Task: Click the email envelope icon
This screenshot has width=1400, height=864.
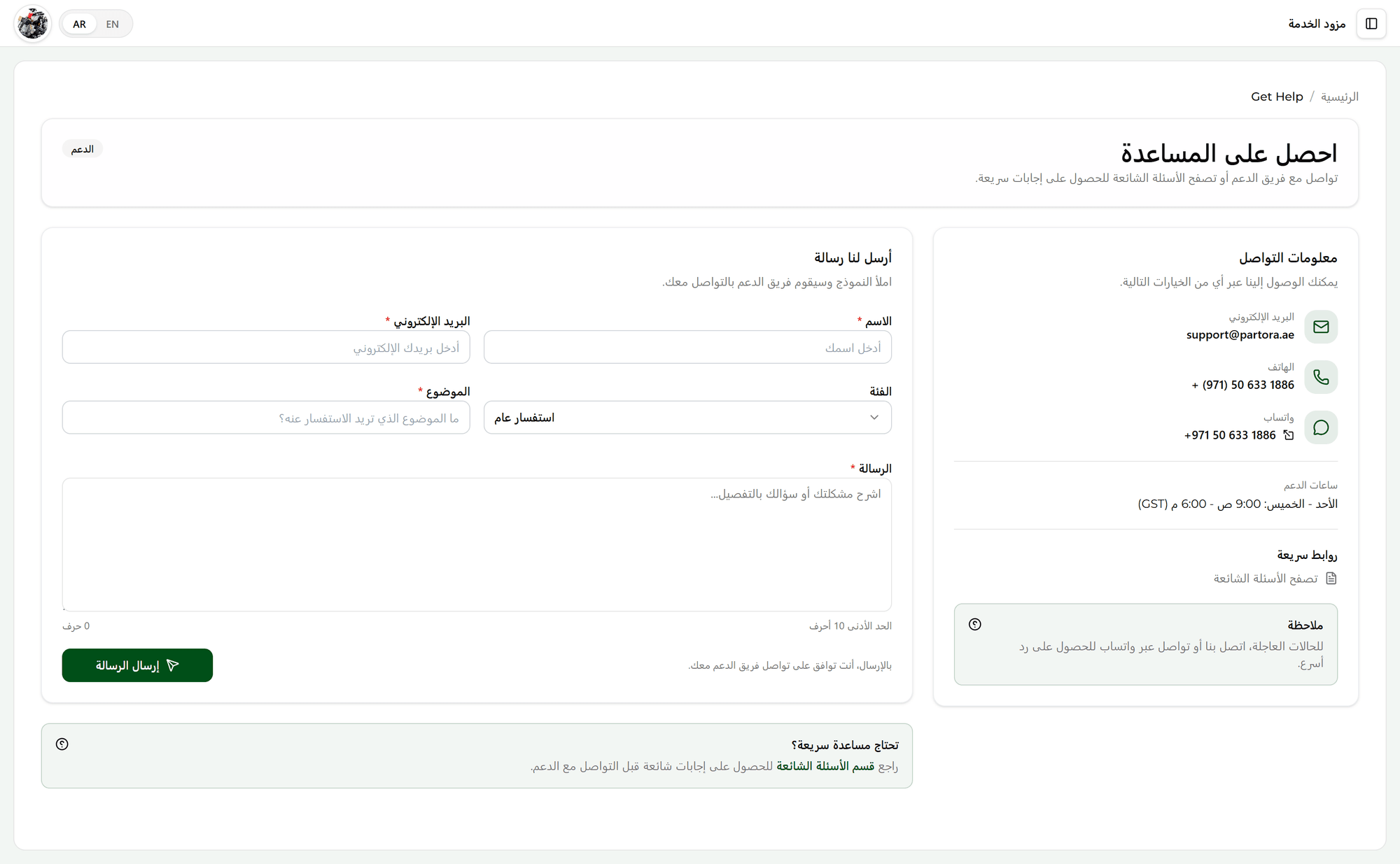Action: pyautogui.click(x=1321, y=327)
